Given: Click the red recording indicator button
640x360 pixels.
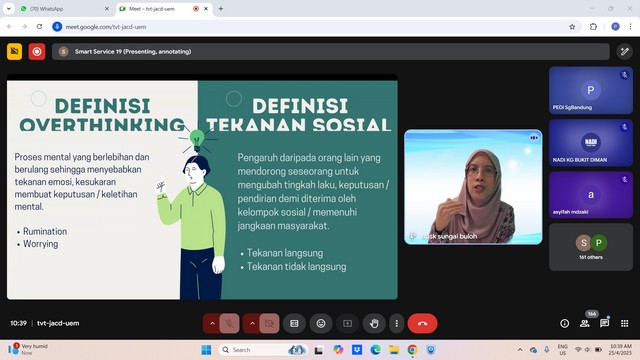Looking at the screenshot, I should click(37, 51).
